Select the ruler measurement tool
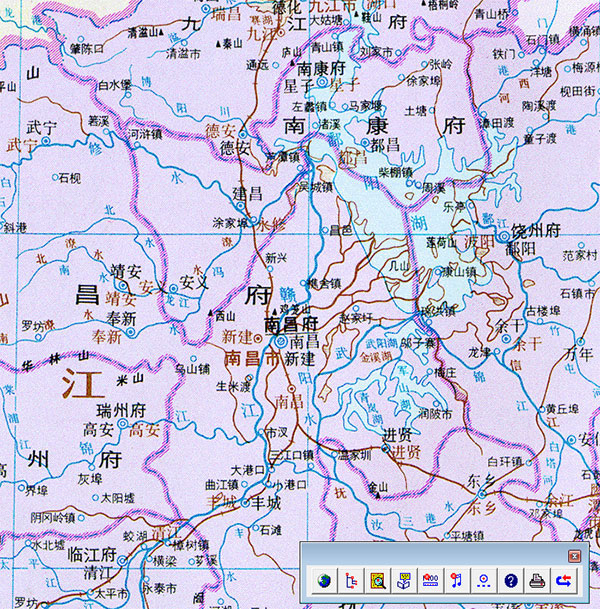 (x=430, y=579)
